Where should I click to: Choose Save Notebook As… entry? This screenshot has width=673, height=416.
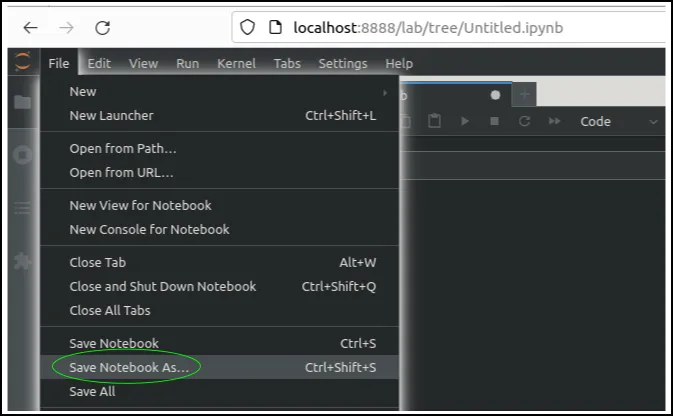click(x=220, y=367)
